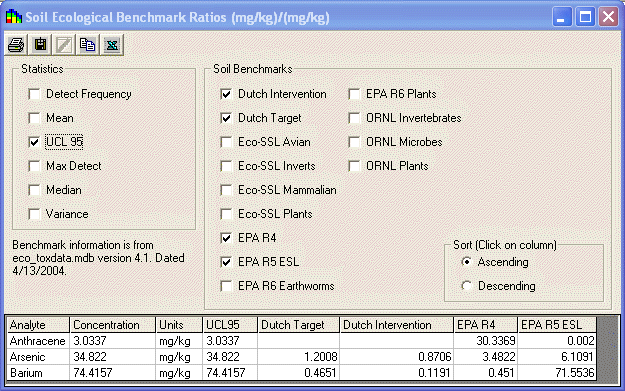
Task: Select the Arsenic analyte cell
Action: (x=38, y=357)
